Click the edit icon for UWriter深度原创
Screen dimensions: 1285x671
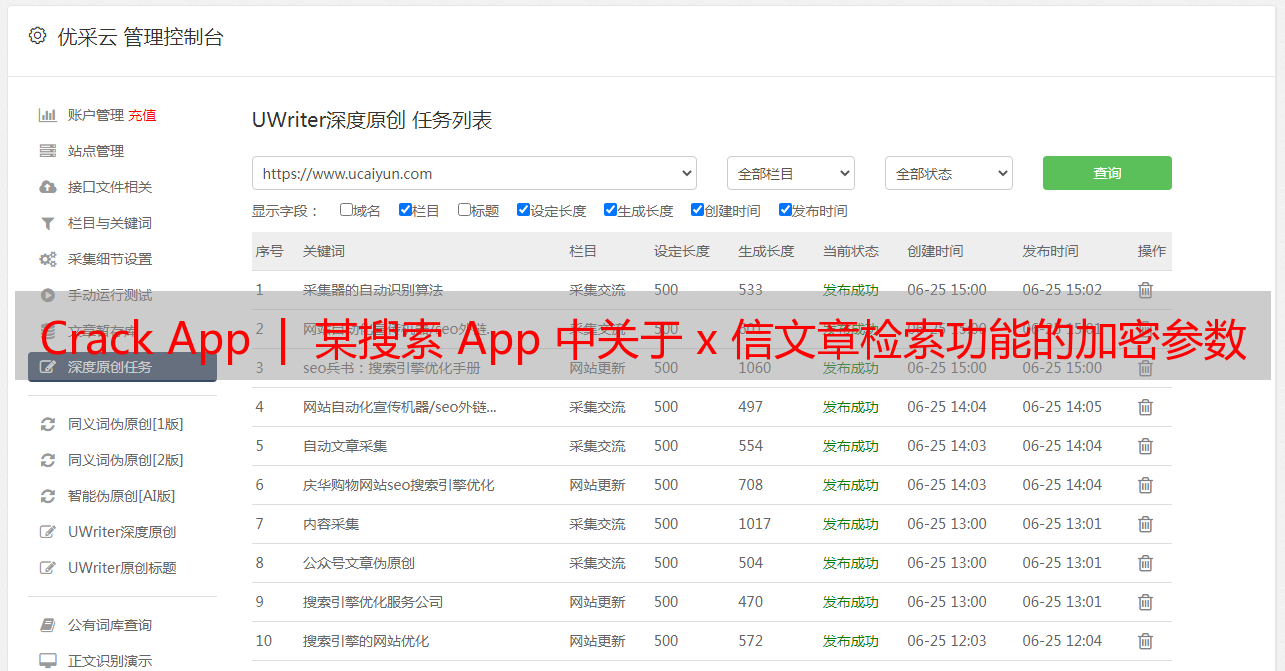[x=47, y=532]
